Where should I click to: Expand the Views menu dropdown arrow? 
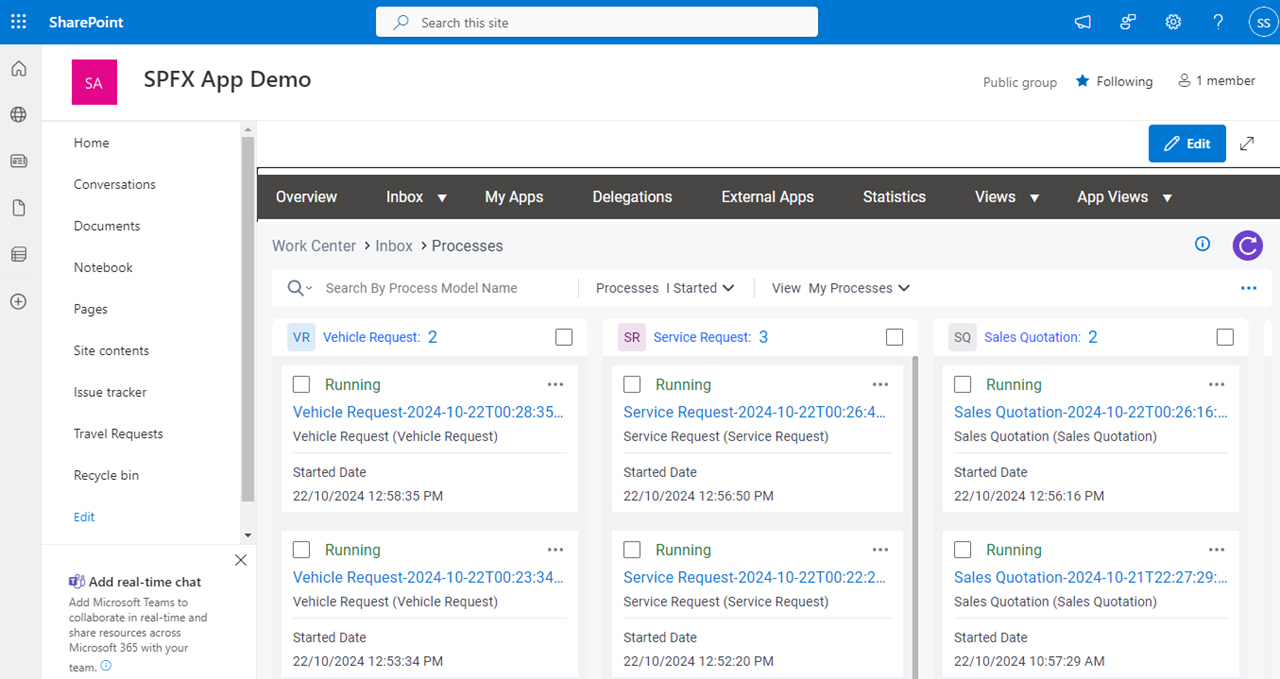pos(1034,198)
